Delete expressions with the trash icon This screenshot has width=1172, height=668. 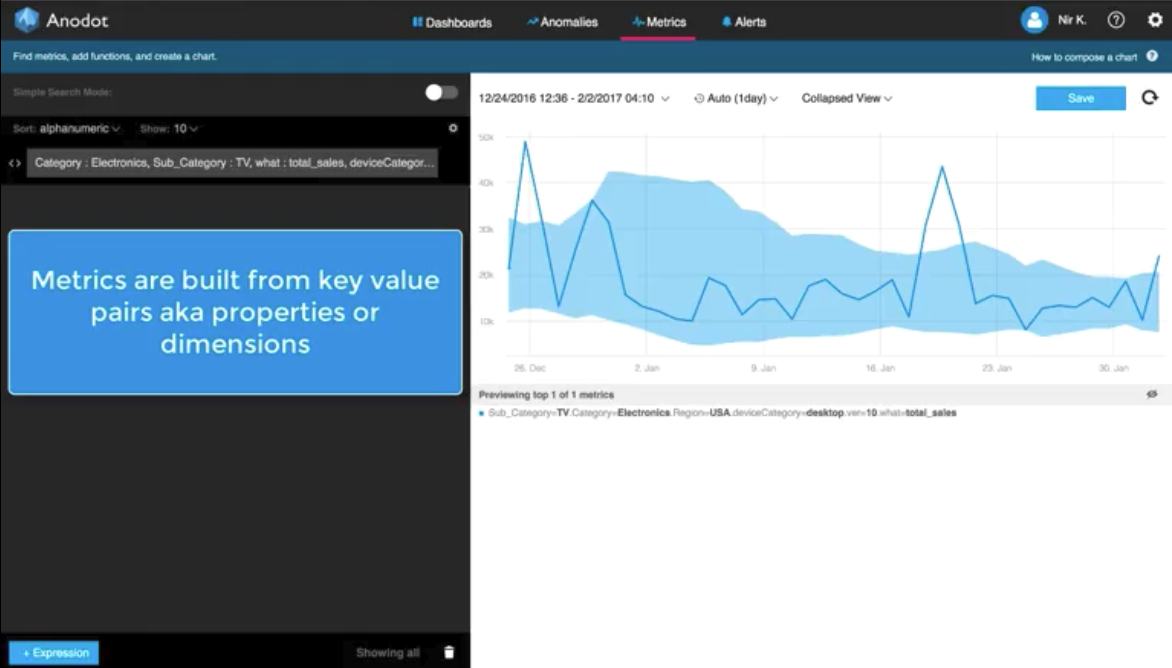(448, 652)
